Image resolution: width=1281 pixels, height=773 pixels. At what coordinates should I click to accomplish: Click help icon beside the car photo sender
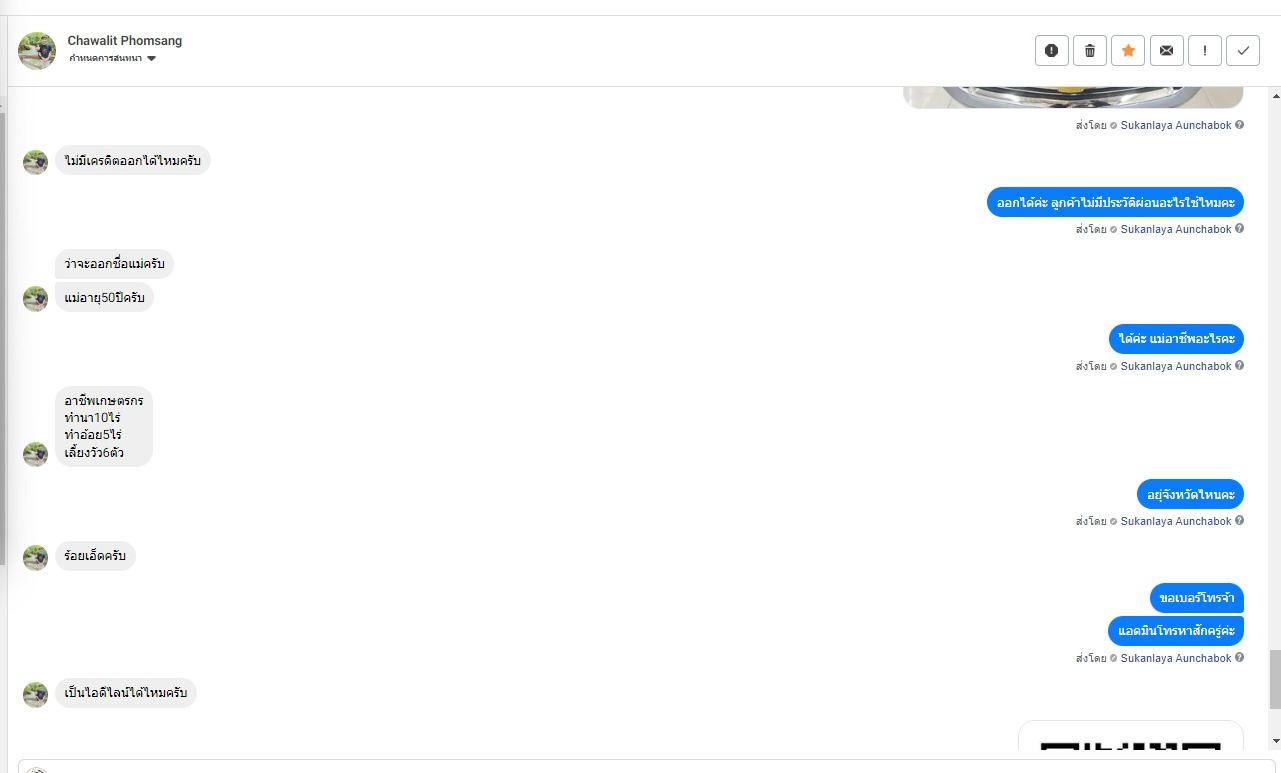pos(1240,125)
